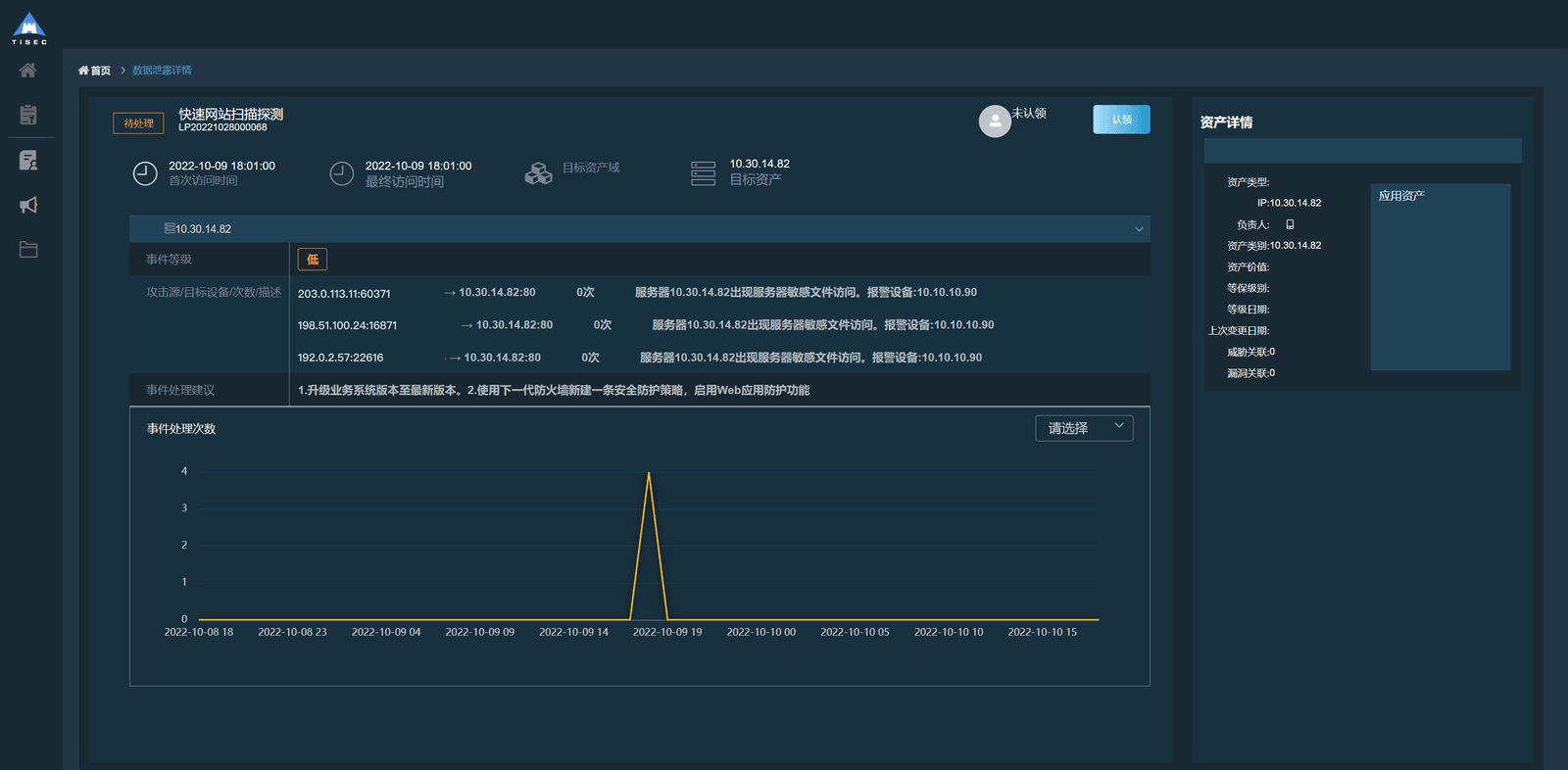Image resolution: width=1568 pixels, height=770 pixels.
Task: Click source 203.0.113.11:60371
Action: (x=344, y=294)
